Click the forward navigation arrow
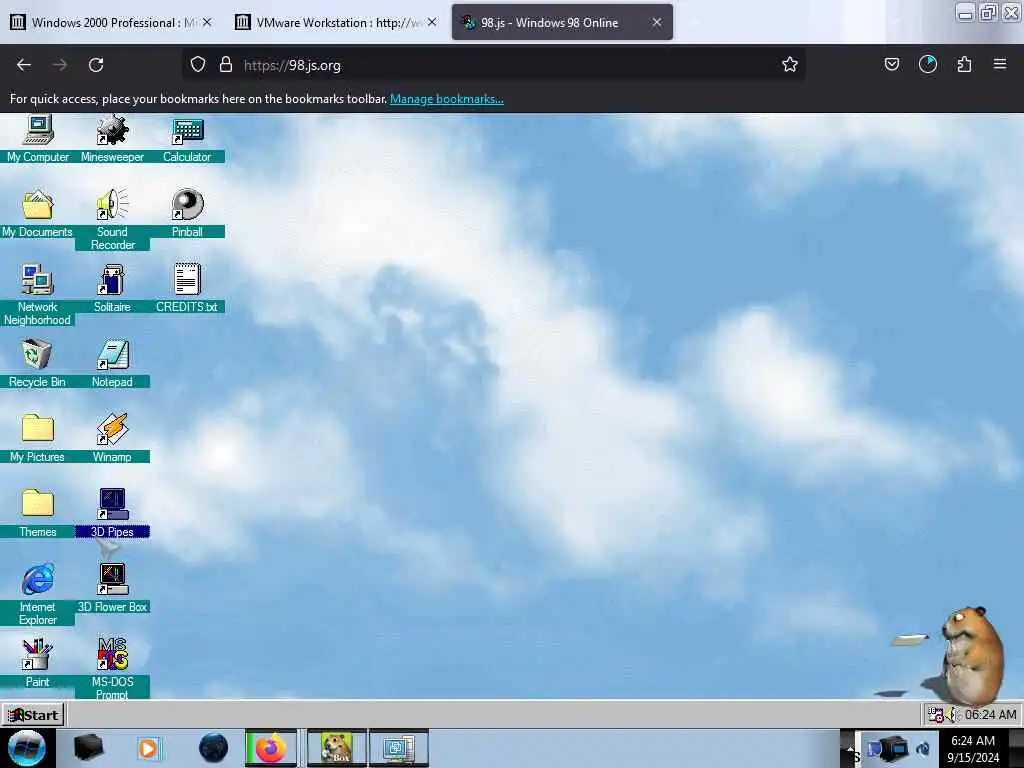The width and height of the screenshot is (1024, 768). click(60, 65)
